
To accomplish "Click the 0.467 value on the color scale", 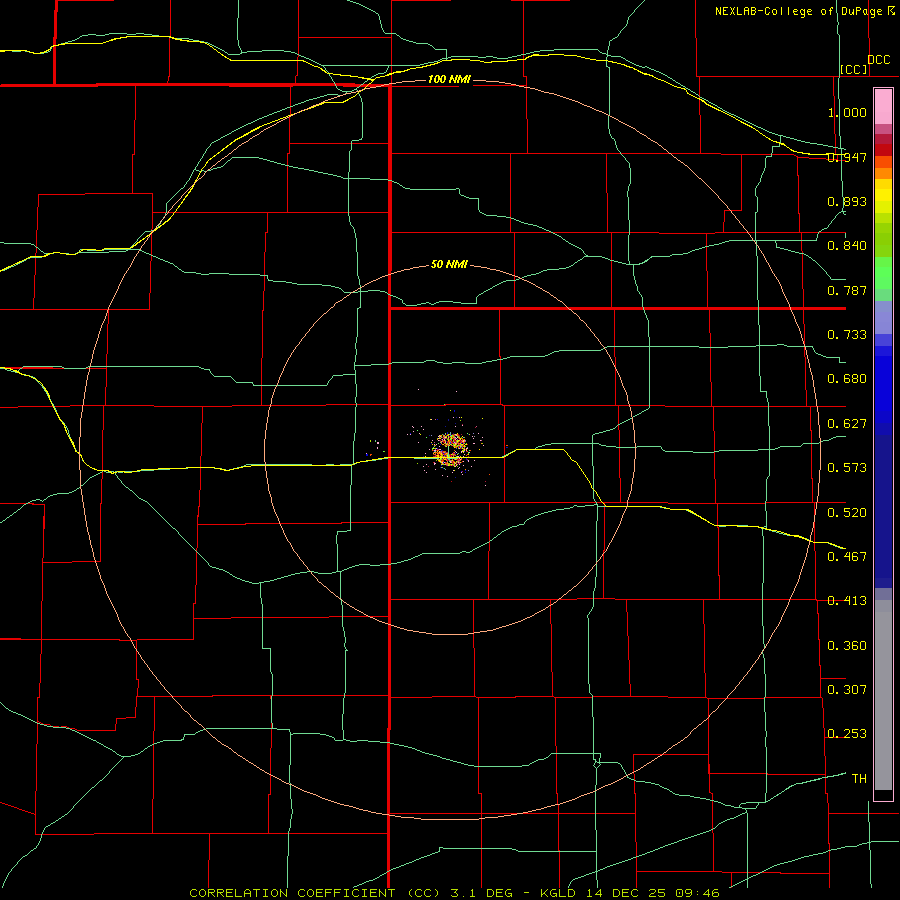I will point(847,556).
